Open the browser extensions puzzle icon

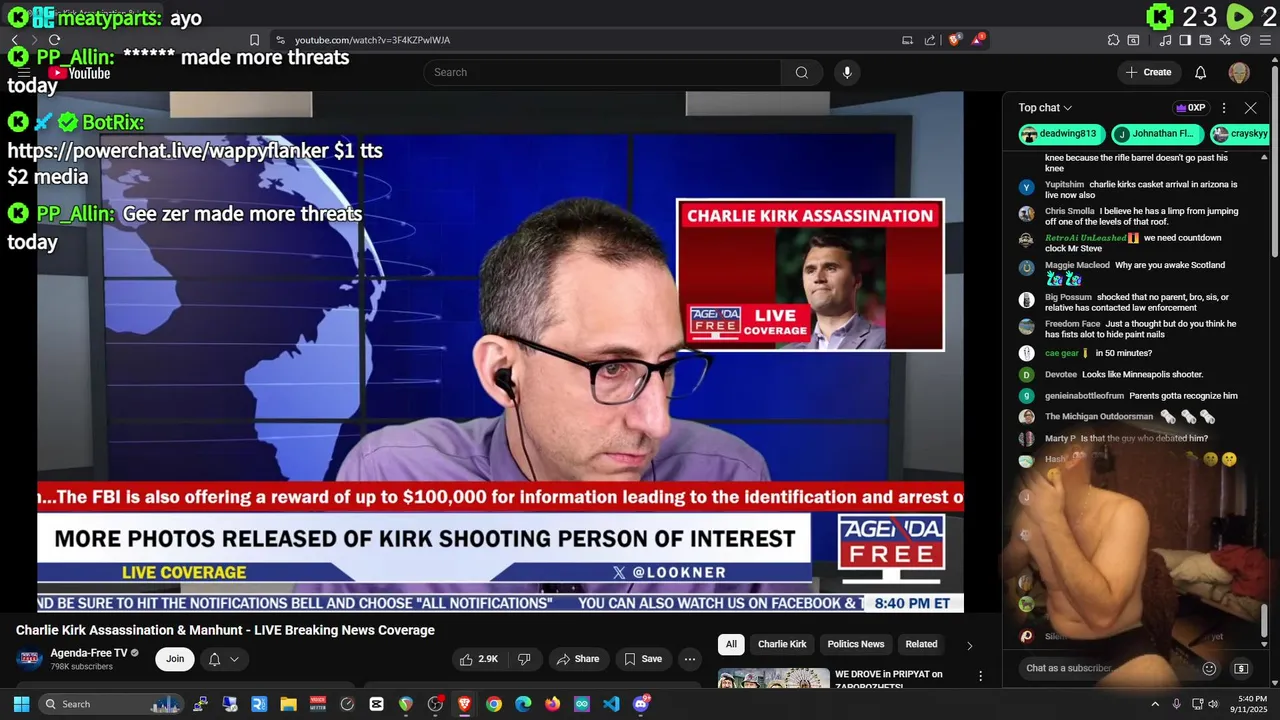[x=1113, y=40]
